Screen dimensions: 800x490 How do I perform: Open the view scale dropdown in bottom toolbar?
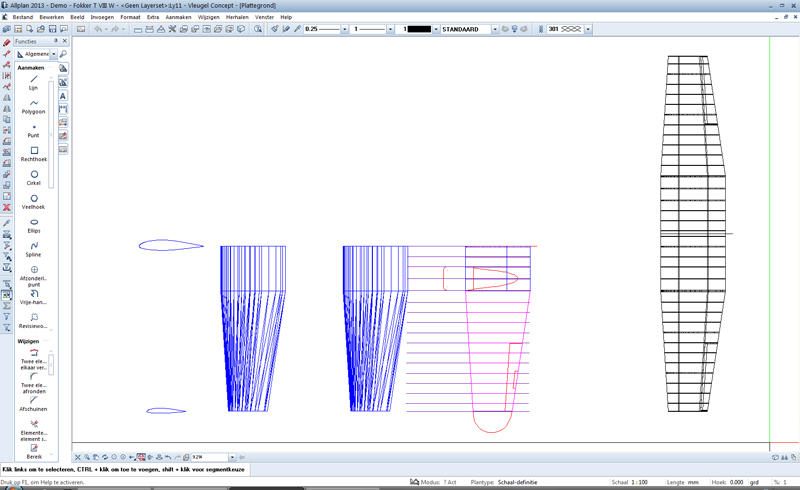[232, 457]
